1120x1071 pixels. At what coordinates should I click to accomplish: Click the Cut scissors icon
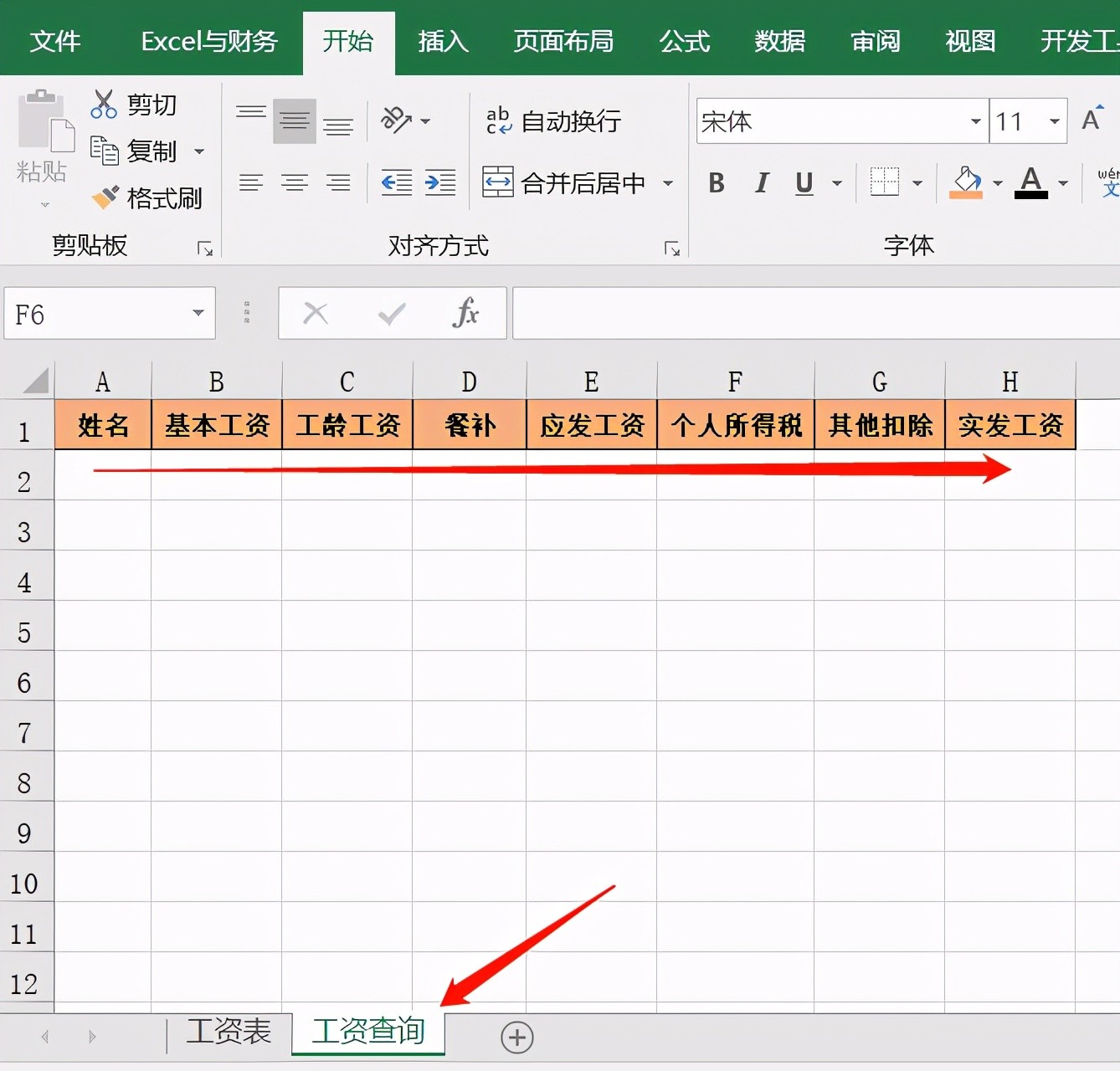(104, 105)
